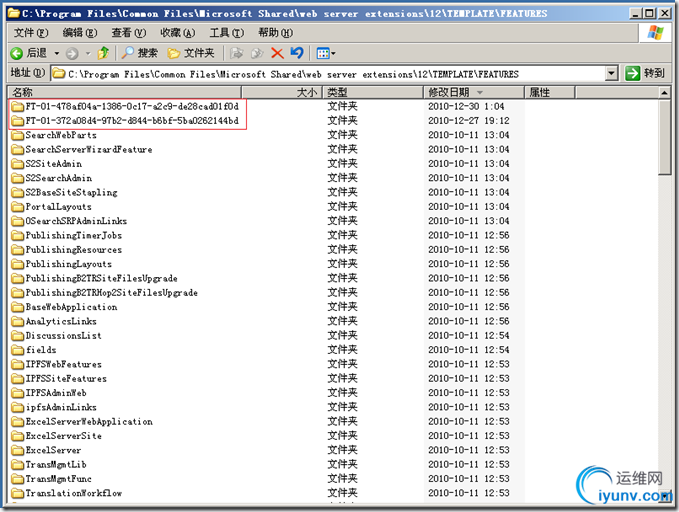
Task: Select the PublishingB2TRHop2SiteFilesUpgrade folder icon
Action: [18, 292]
